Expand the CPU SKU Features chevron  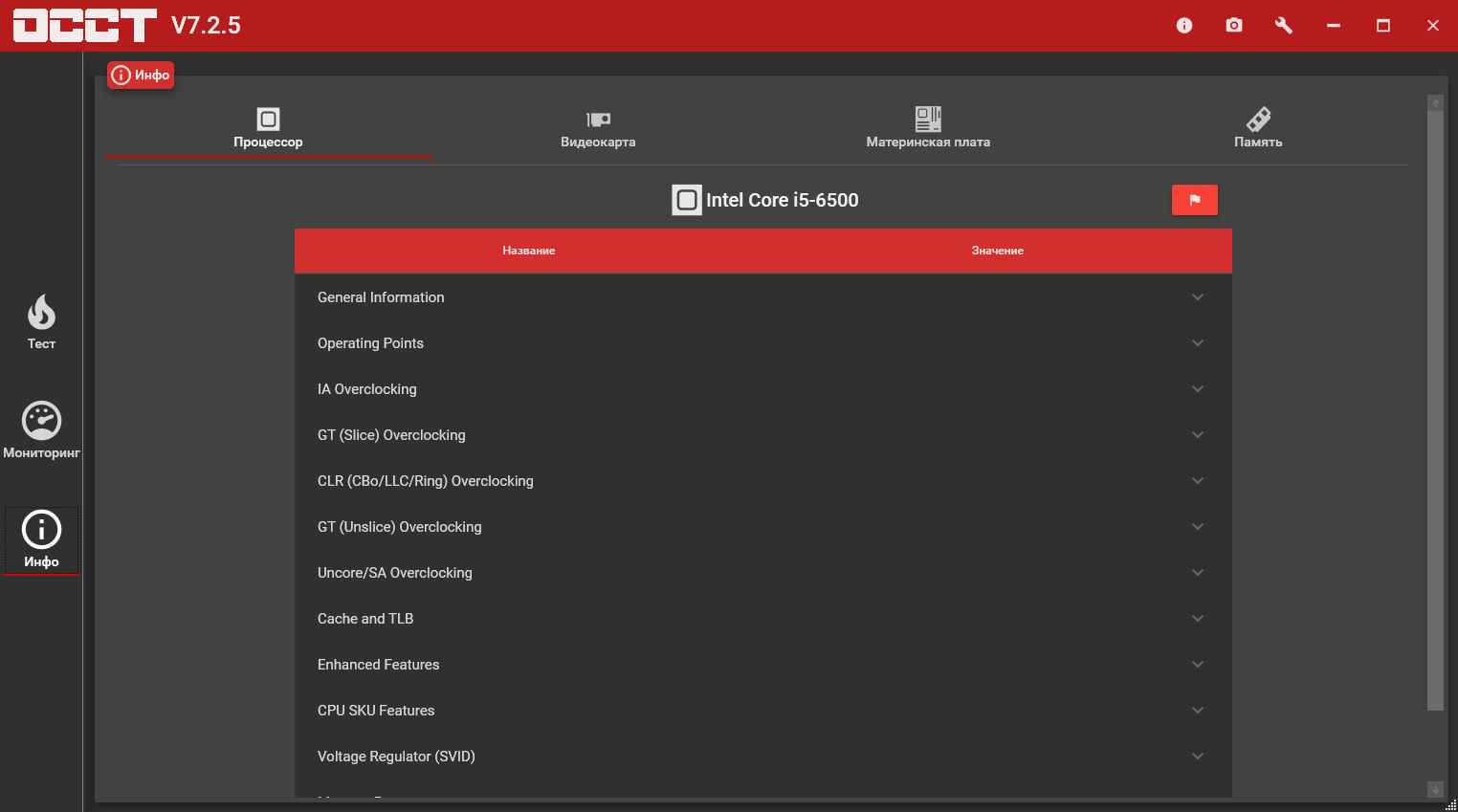pyautogui.click(x=1198, y=711)
